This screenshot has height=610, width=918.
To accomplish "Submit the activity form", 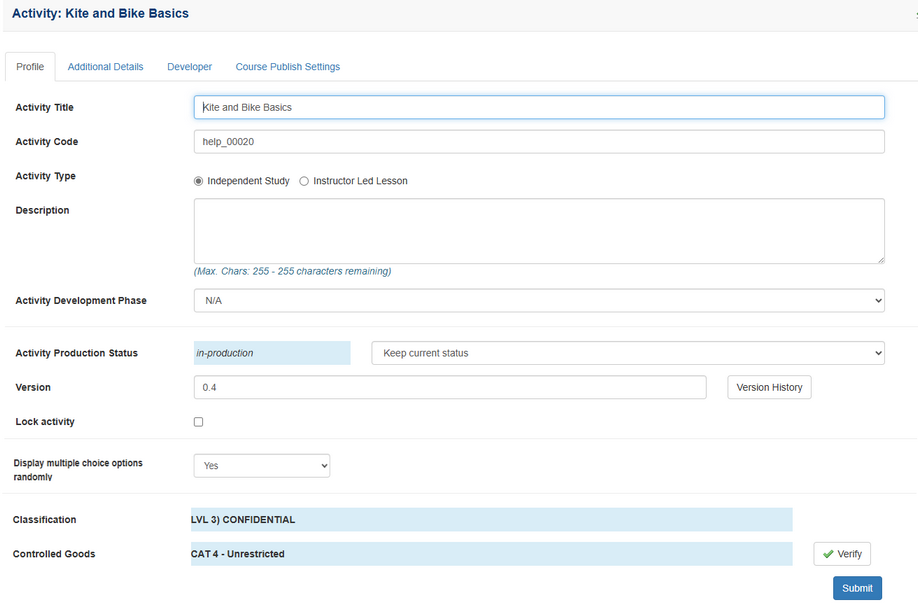I will click(857, 588).
